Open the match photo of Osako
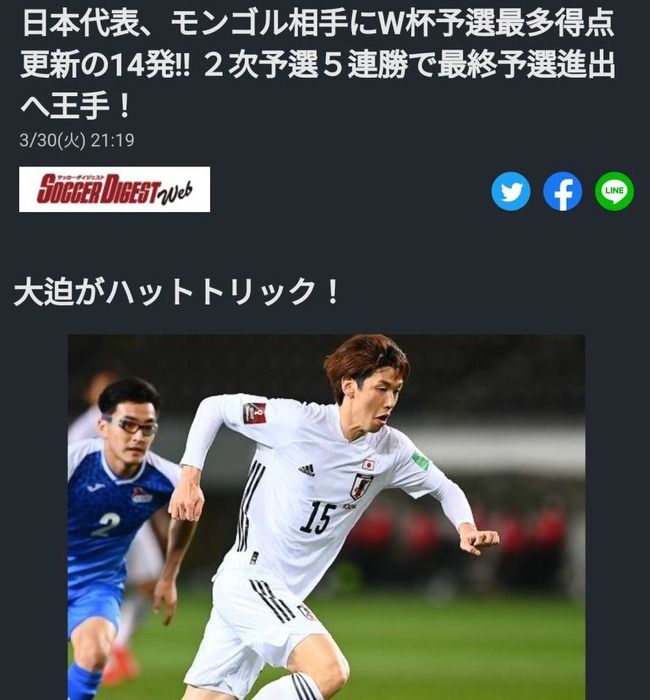 [x=326, y=517]
